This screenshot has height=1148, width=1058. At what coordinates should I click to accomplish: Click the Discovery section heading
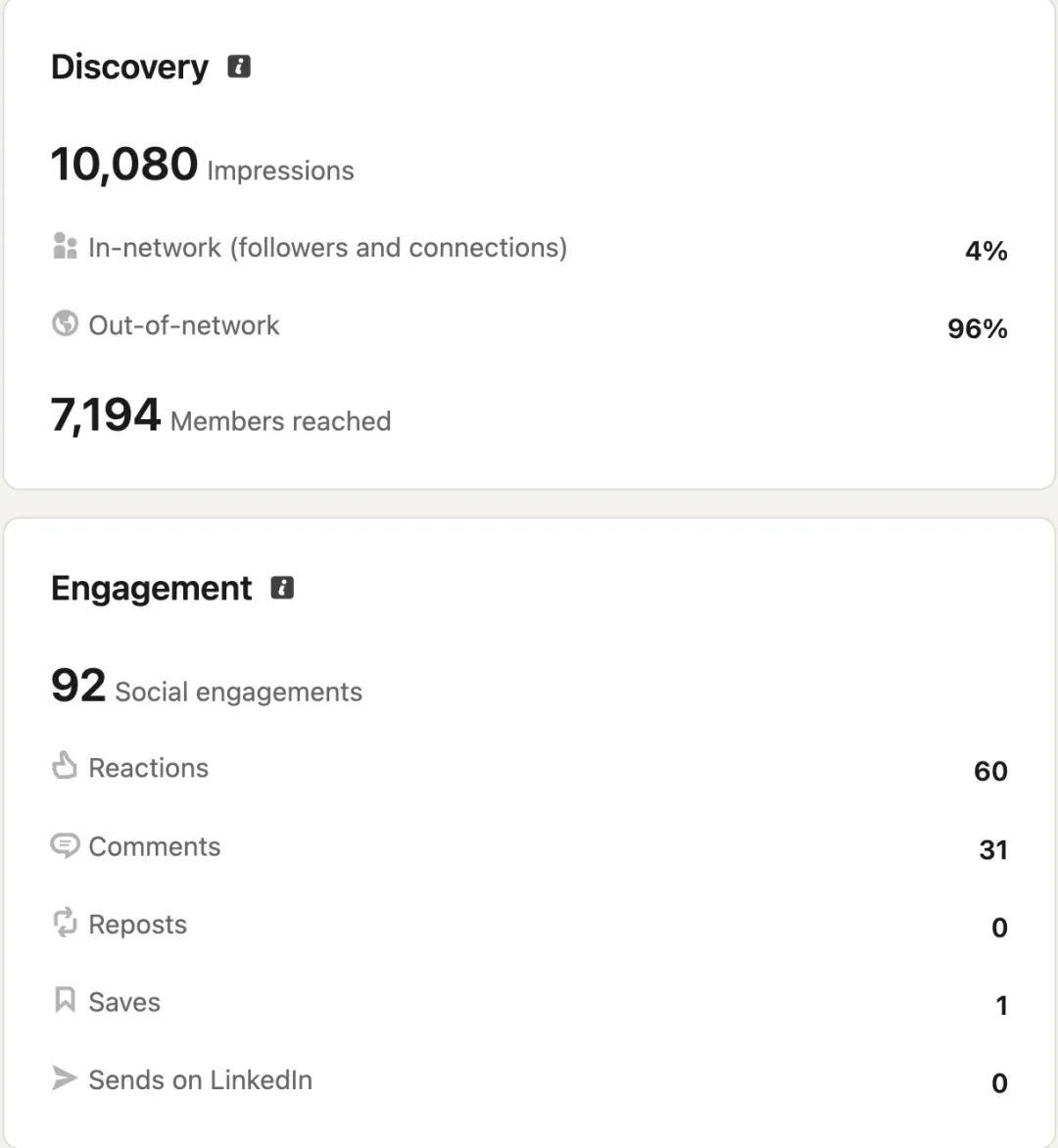point(129,68)
